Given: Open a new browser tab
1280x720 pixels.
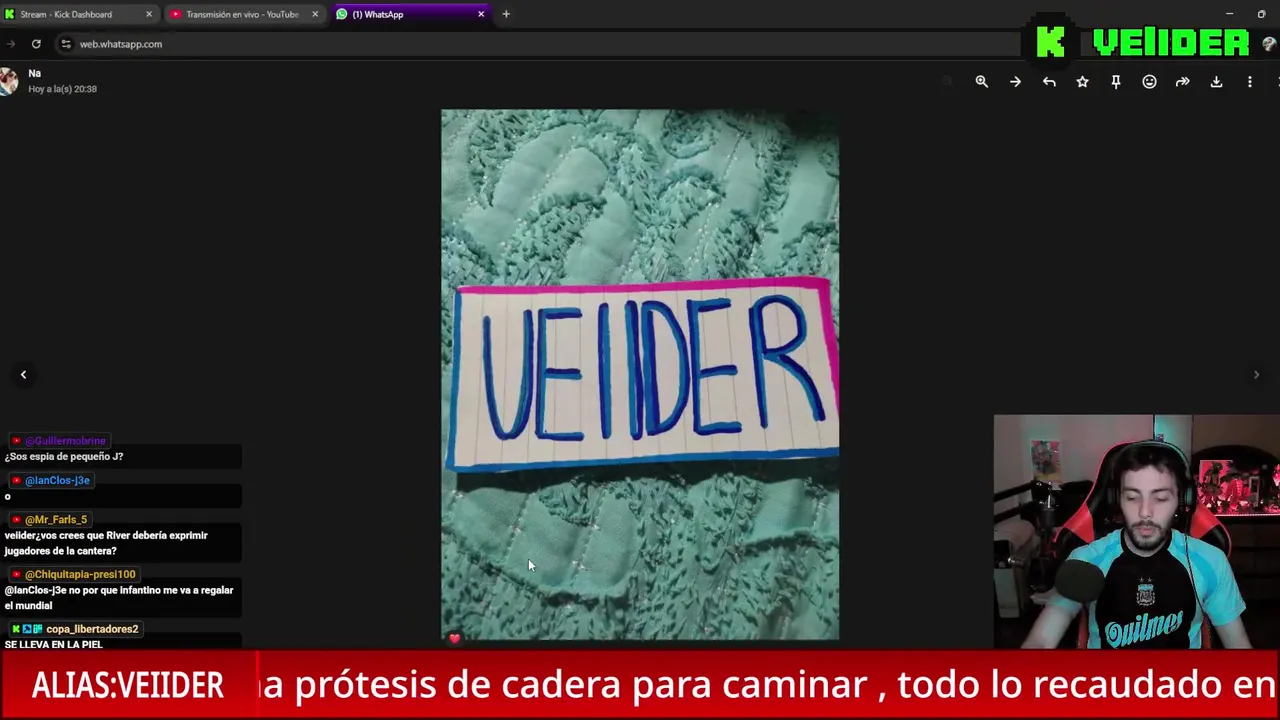Looking at the screenshot, I should [506, 14].
